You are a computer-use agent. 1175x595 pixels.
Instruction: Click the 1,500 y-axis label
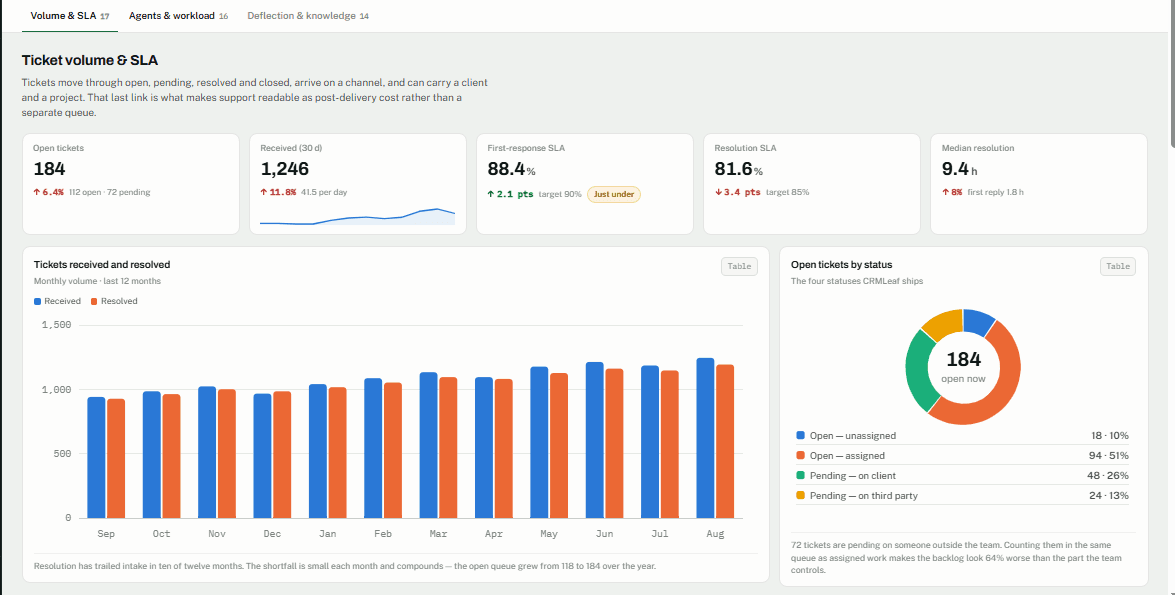click(56, 325)
